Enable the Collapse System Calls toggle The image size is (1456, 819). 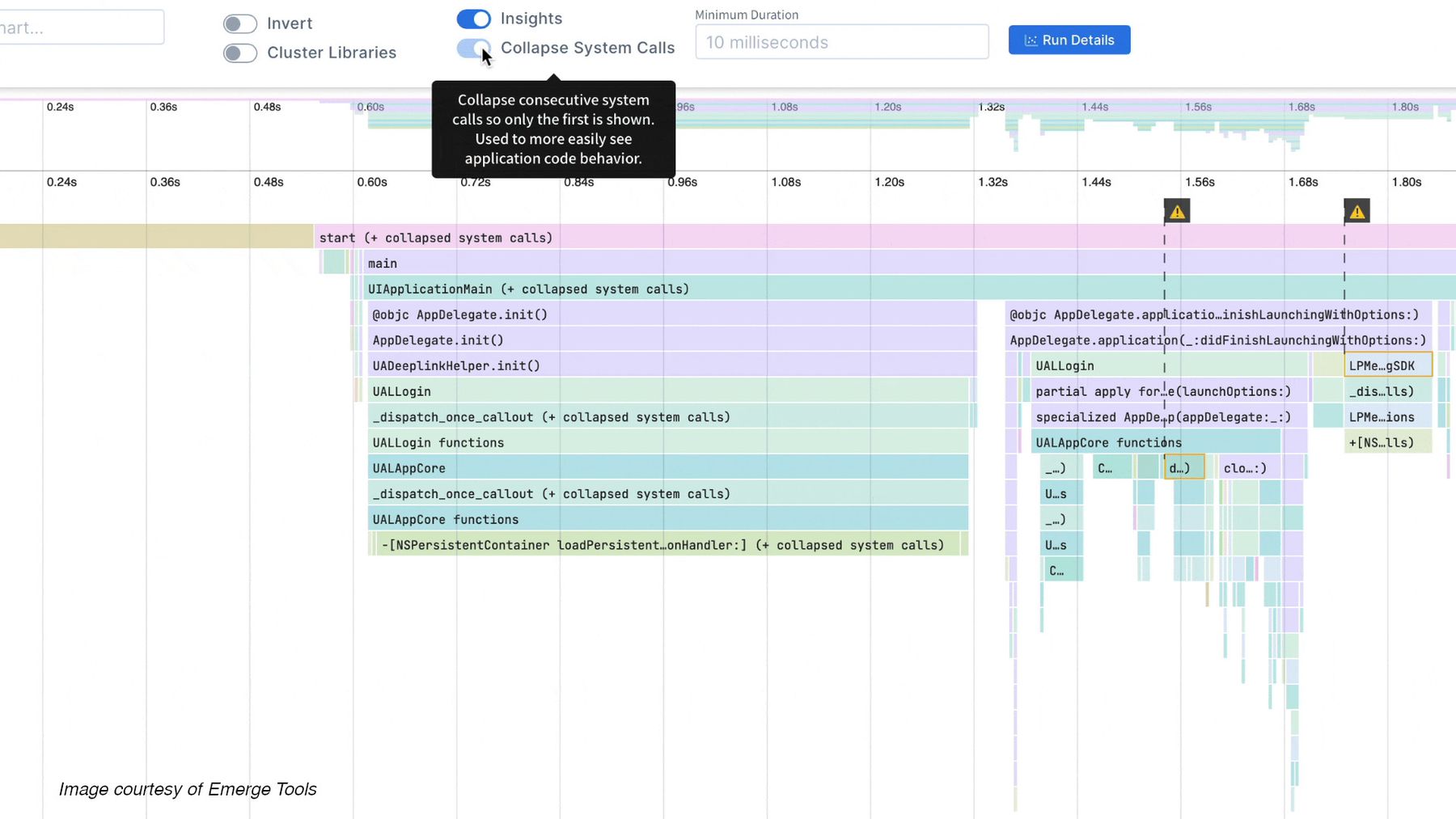tap(474, 49)
